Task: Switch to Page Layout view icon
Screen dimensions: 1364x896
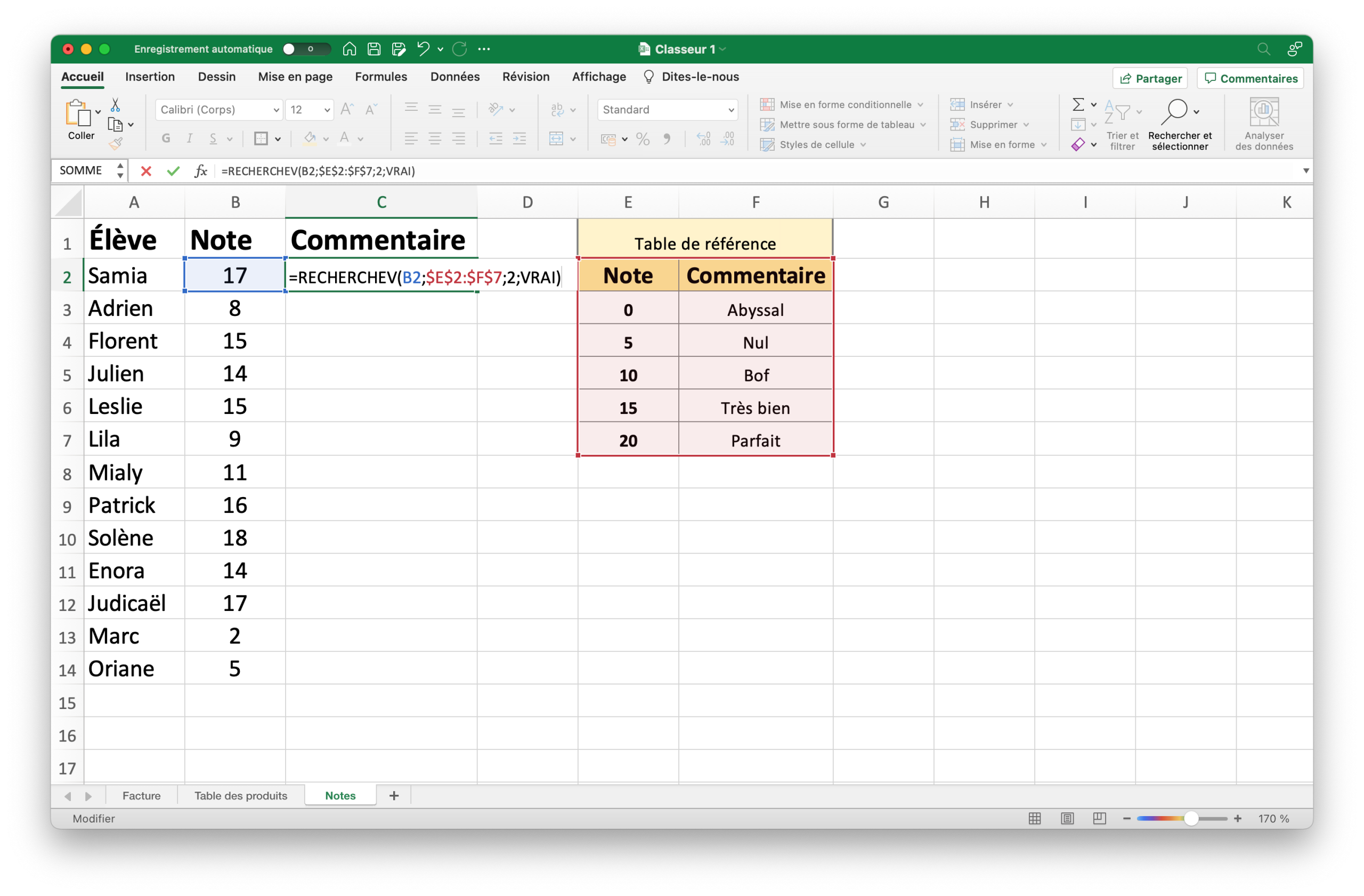Action: (x=1067, y=818)
